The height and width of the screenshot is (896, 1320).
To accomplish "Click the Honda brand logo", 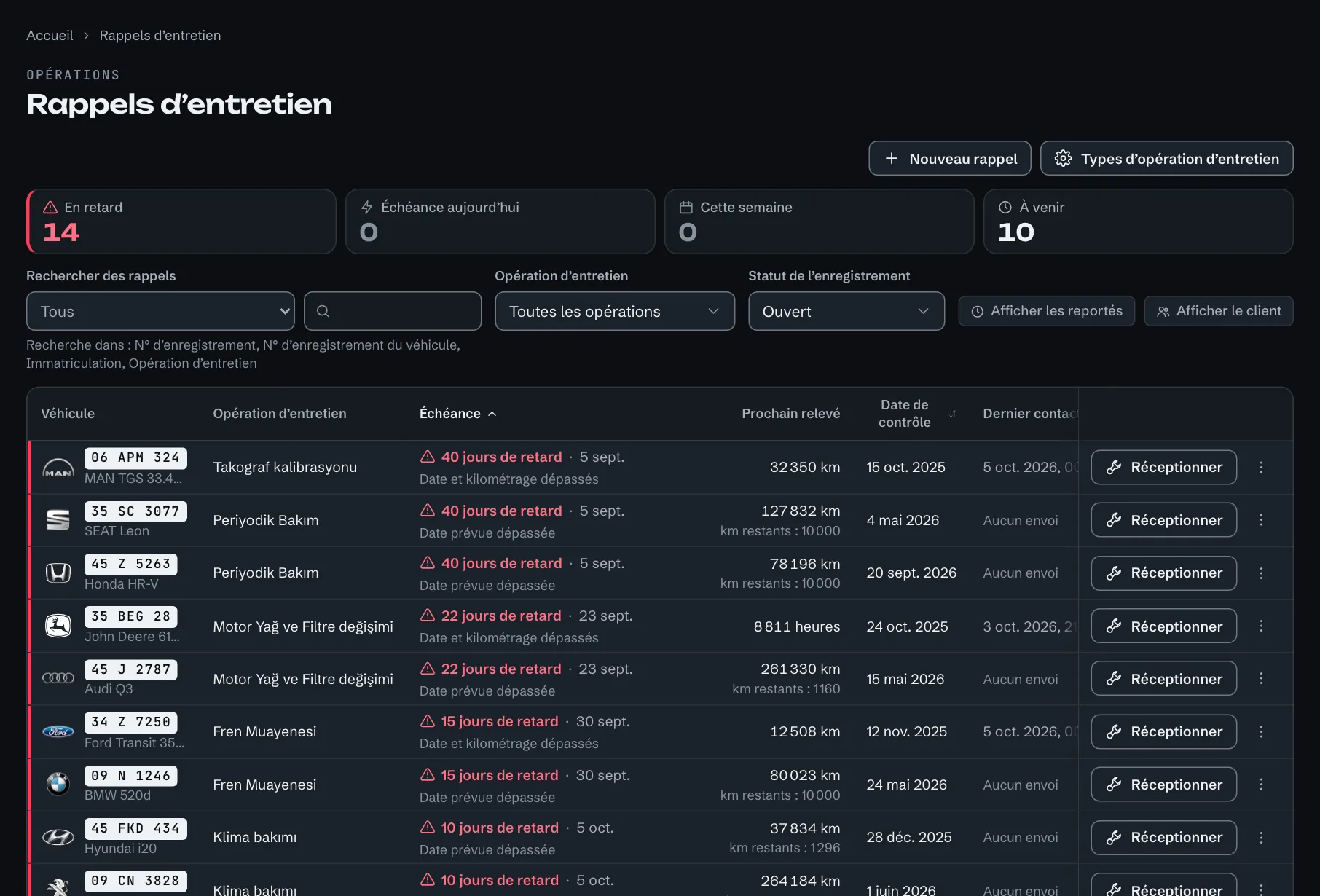I will [x=58, y=573].
